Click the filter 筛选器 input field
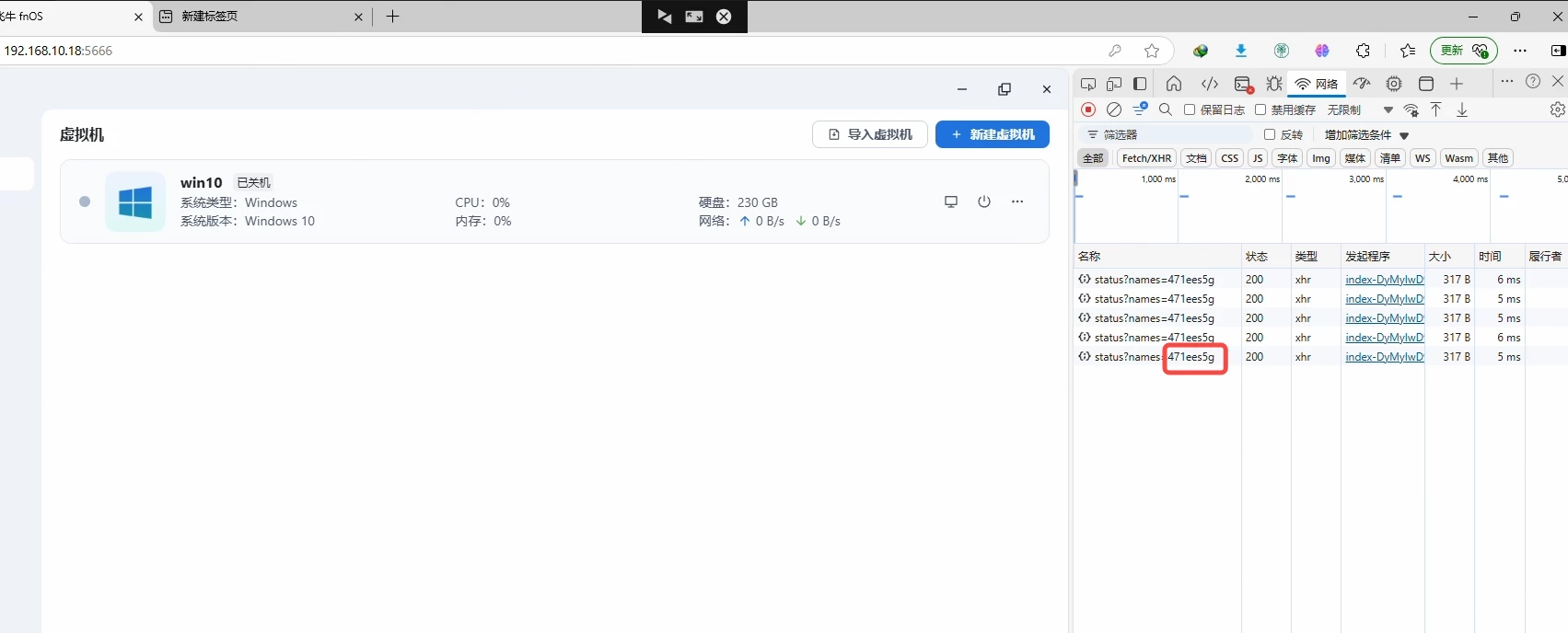The height and width of the screenshot is (633, 1568). pyautogui.click(x=1165, y=134)
